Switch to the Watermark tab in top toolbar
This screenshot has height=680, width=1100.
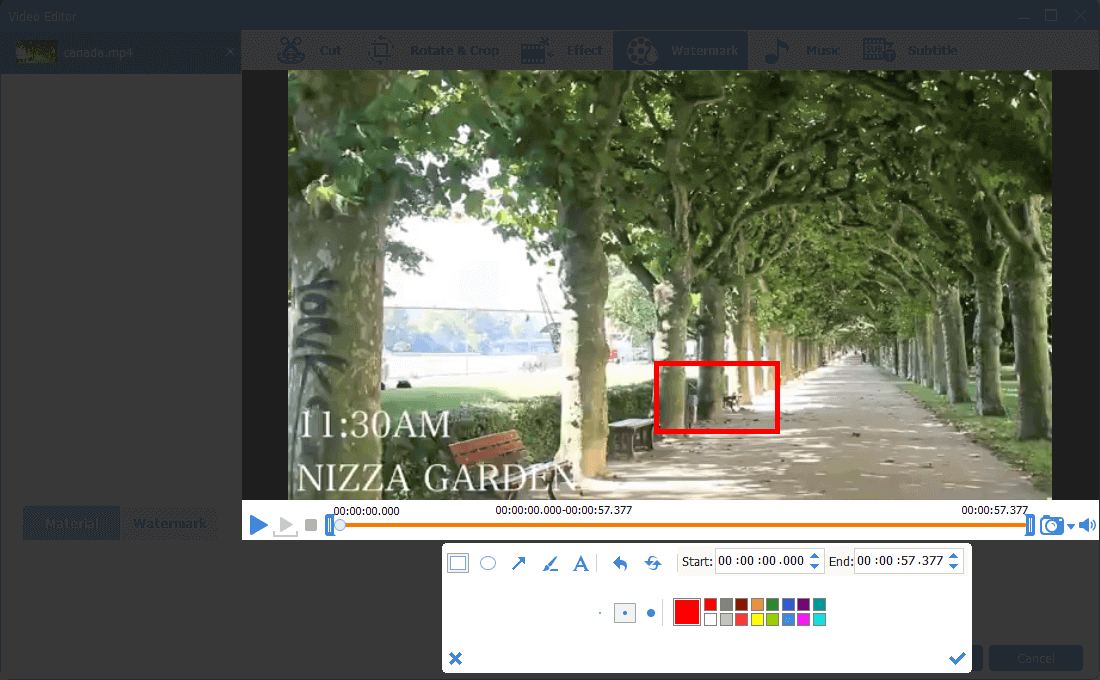(x=681, y=51)
